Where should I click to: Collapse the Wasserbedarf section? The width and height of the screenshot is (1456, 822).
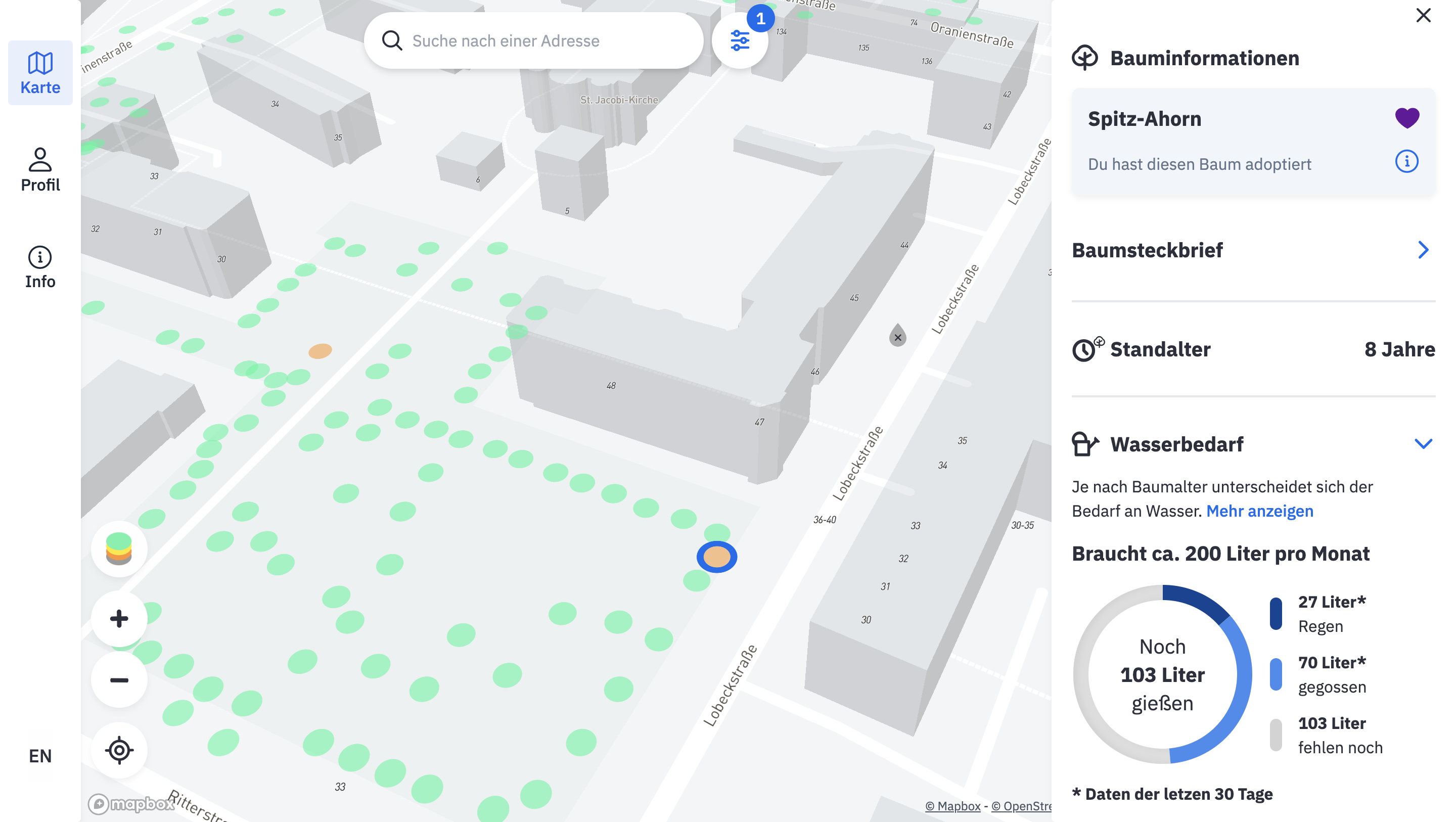click(x=1423, y=444)
